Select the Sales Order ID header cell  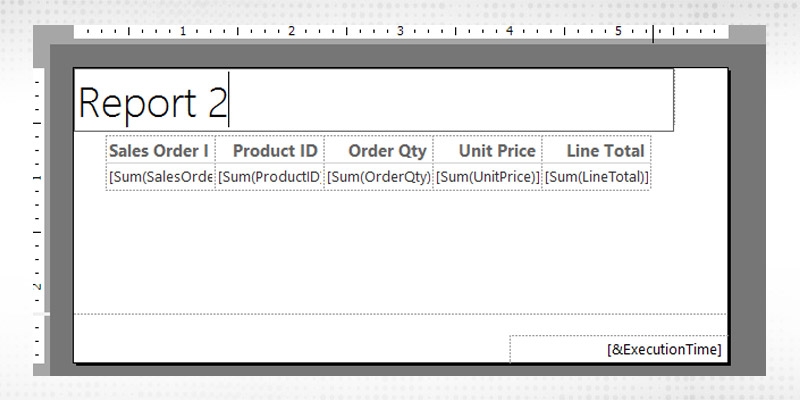point(160,151)
